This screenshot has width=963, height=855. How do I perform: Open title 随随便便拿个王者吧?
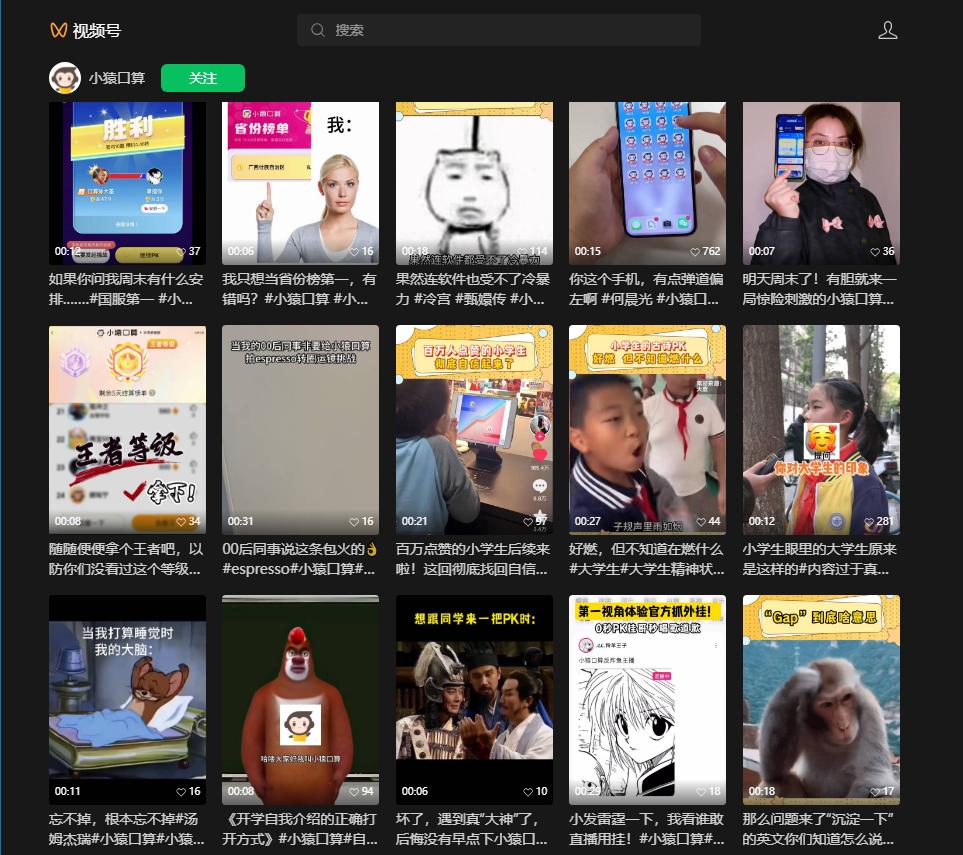[126, 559]
